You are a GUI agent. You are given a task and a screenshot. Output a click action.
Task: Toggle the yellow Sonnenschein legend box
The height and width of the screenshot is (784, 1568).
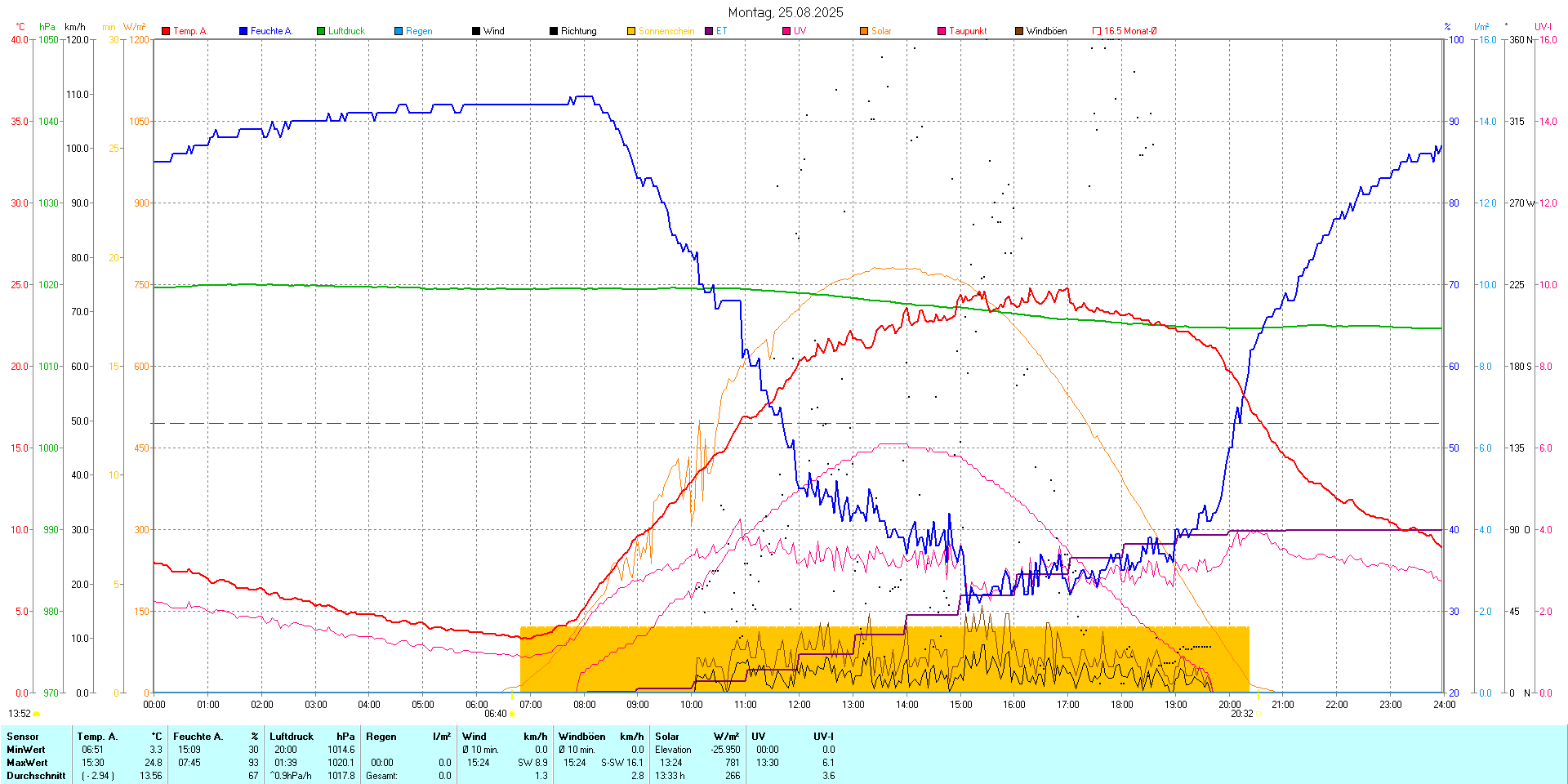[x=631, y=31]
